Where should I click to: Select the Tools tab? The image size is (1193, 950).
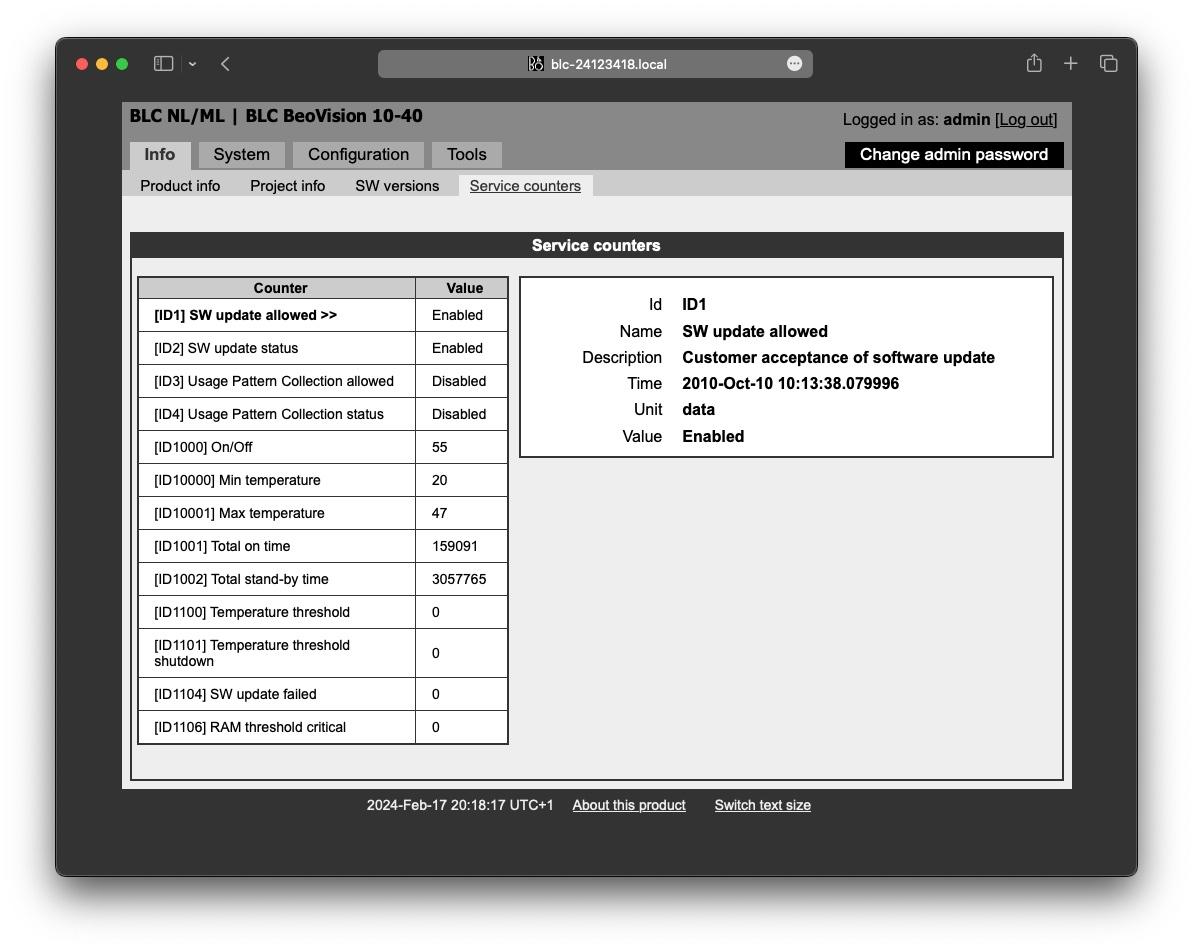point(466,155)
